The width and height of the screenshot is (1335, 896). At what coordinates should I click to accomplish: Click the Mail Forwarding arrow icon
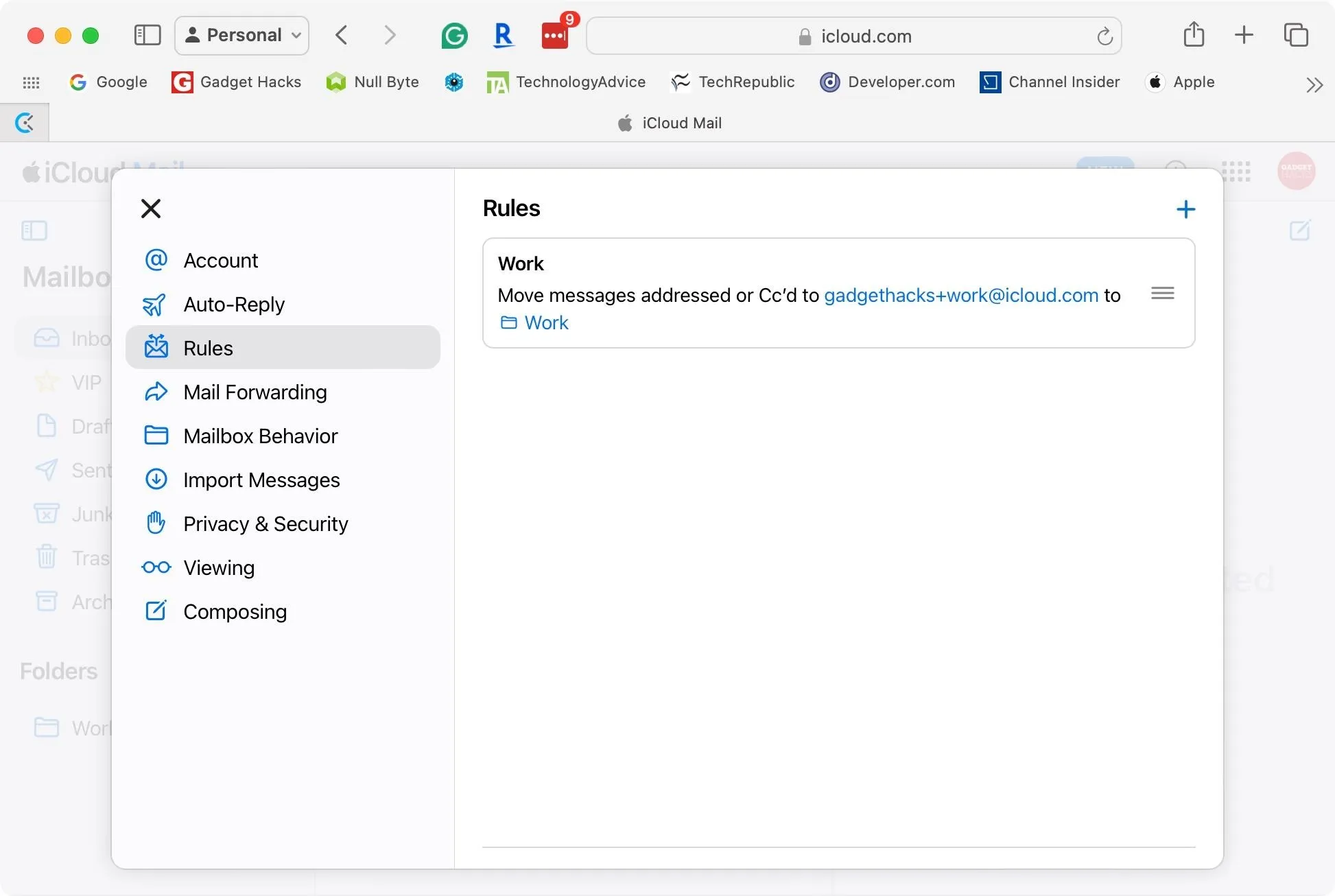(x=156, y=392)
